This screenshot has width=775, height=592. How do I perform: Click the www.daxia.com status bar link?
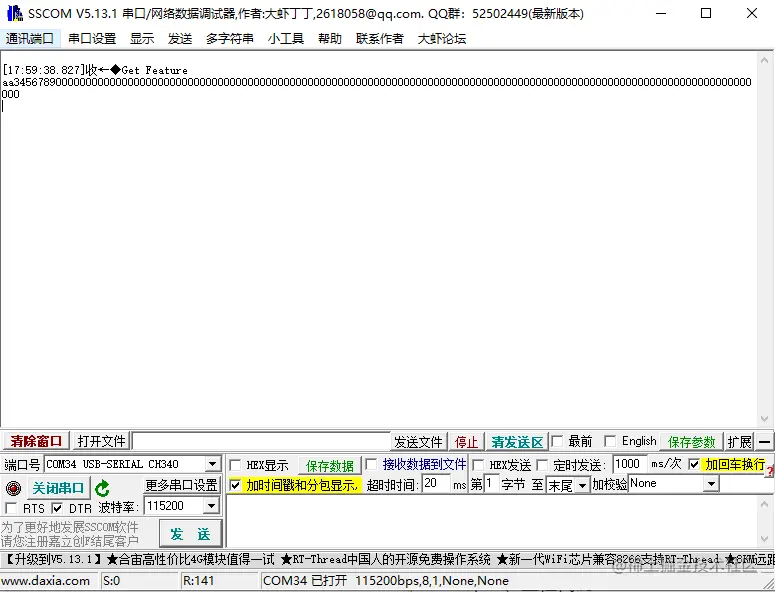[x=45, y=581]
